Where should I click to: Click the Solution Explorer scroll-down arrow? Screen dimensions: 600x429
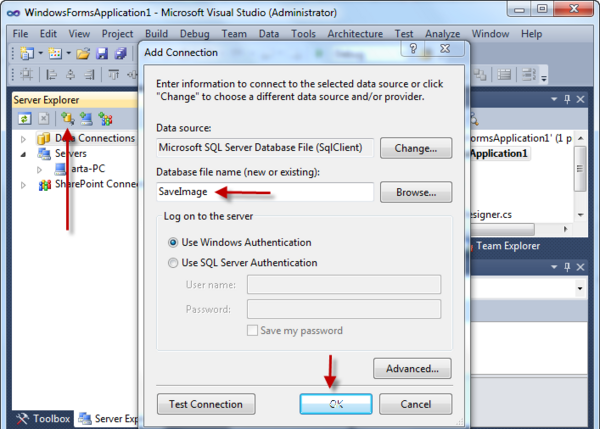580,215
